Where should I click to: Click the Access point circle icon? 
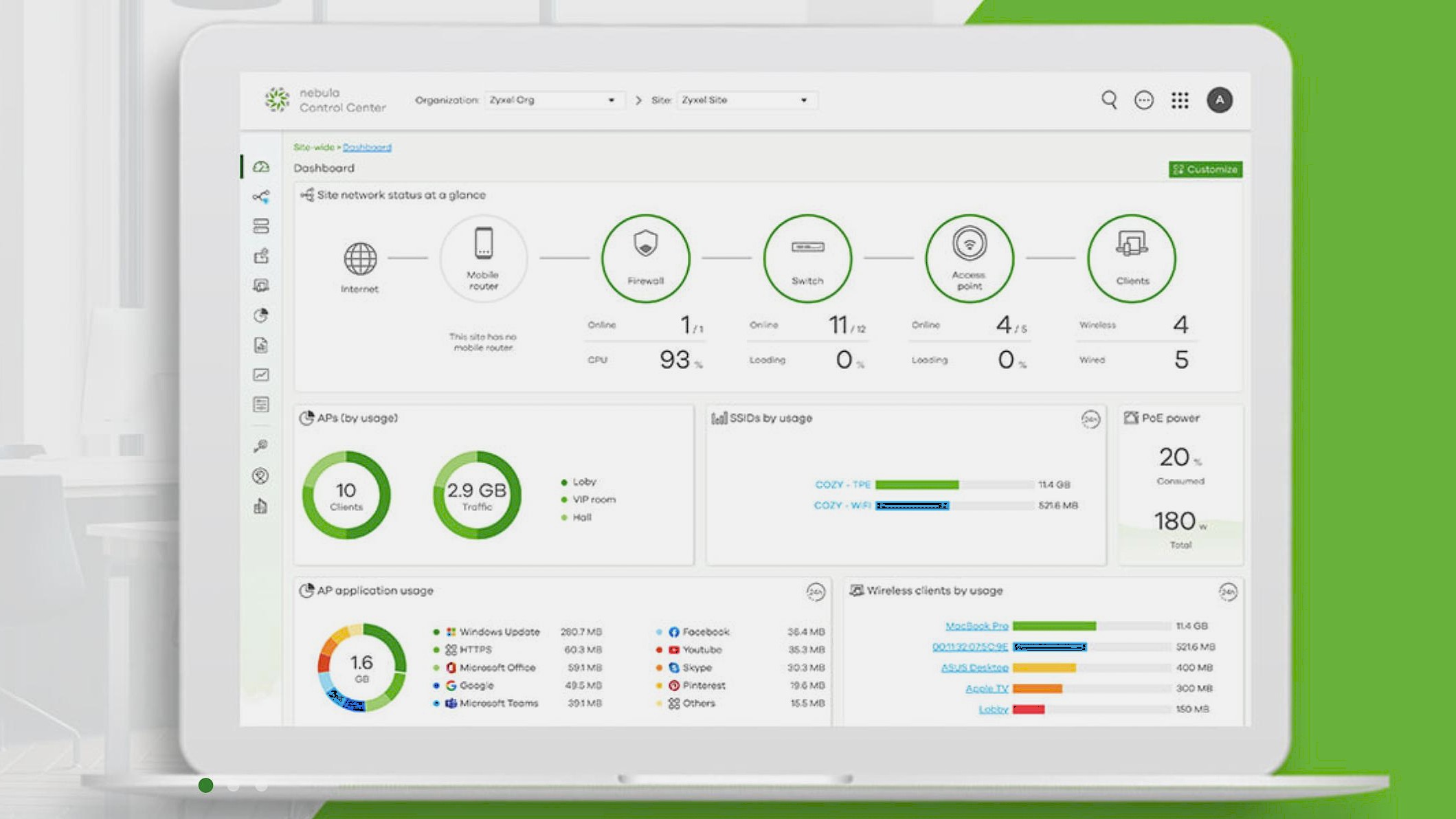tap(969, 258)
